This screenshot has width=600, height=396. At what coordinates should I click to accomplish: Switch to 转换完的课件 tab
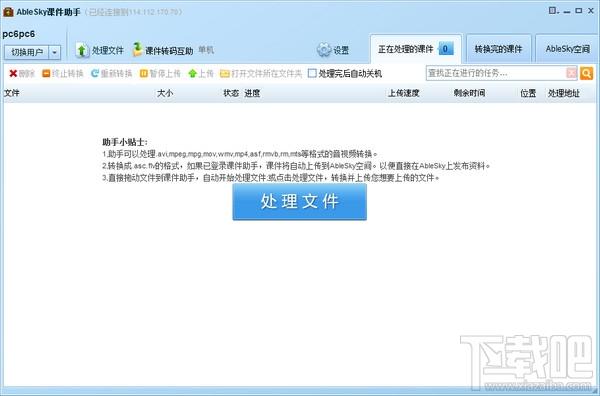[498, 49]
